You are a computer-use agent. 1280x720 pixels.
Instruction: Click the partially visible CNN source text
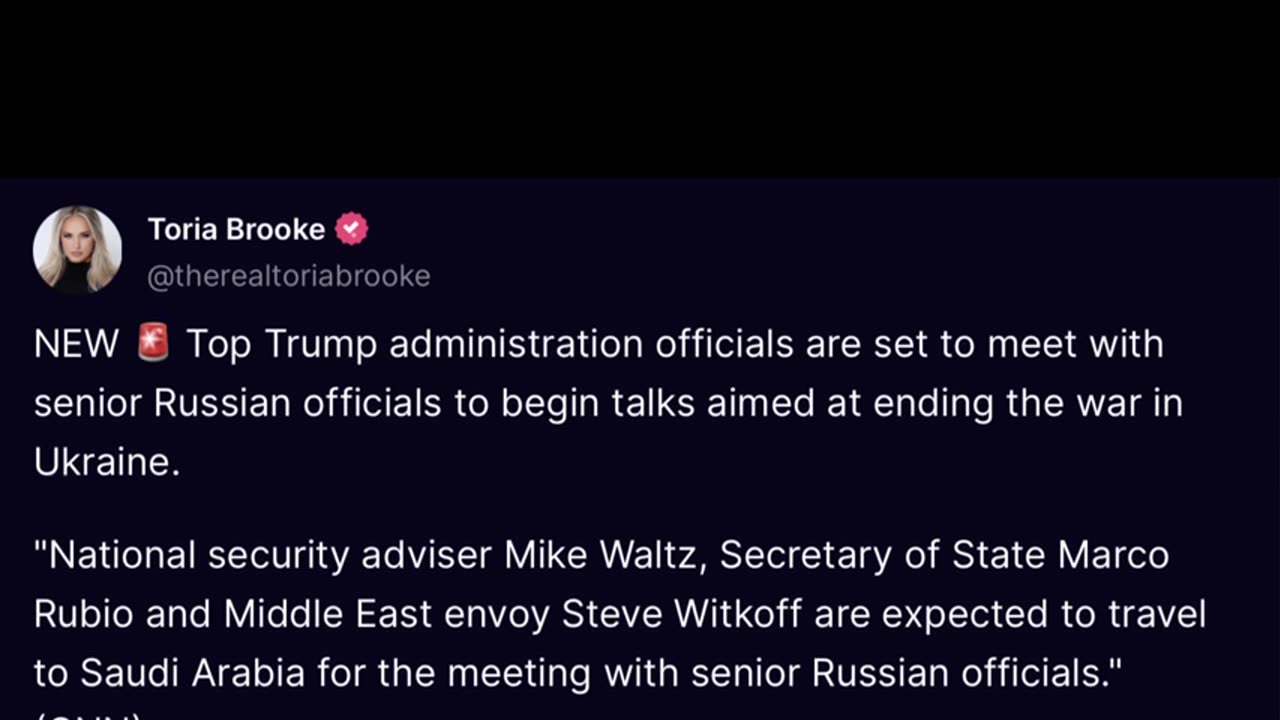point(90,714)
